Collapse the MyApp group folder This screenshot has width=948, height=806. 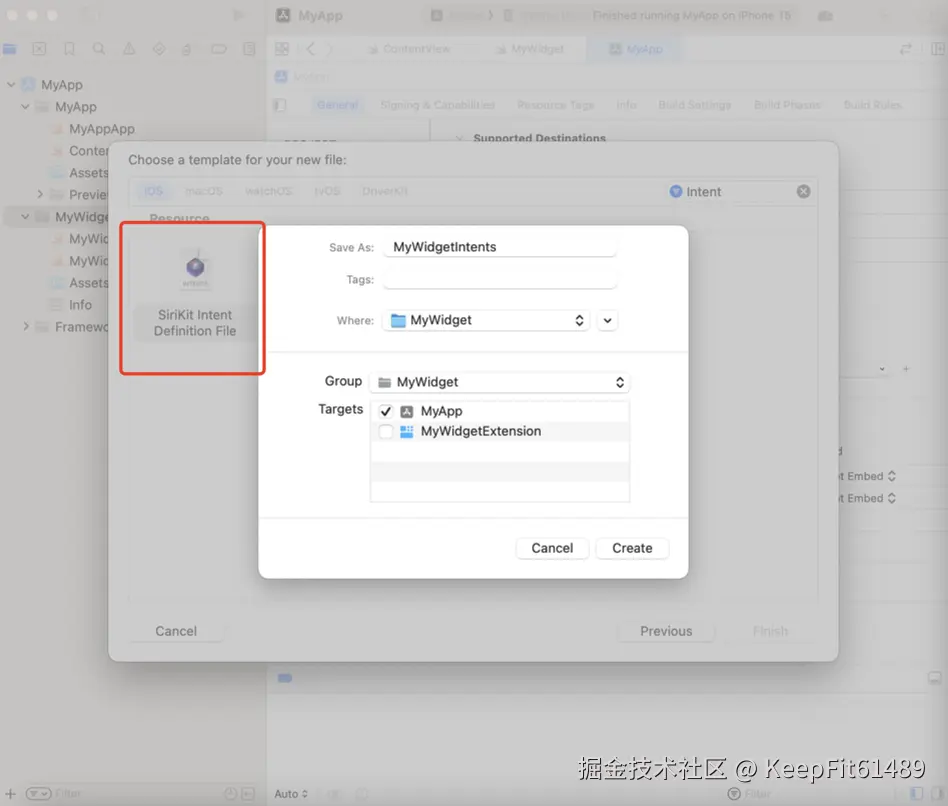pyautogui.click(x=25, y=107)
